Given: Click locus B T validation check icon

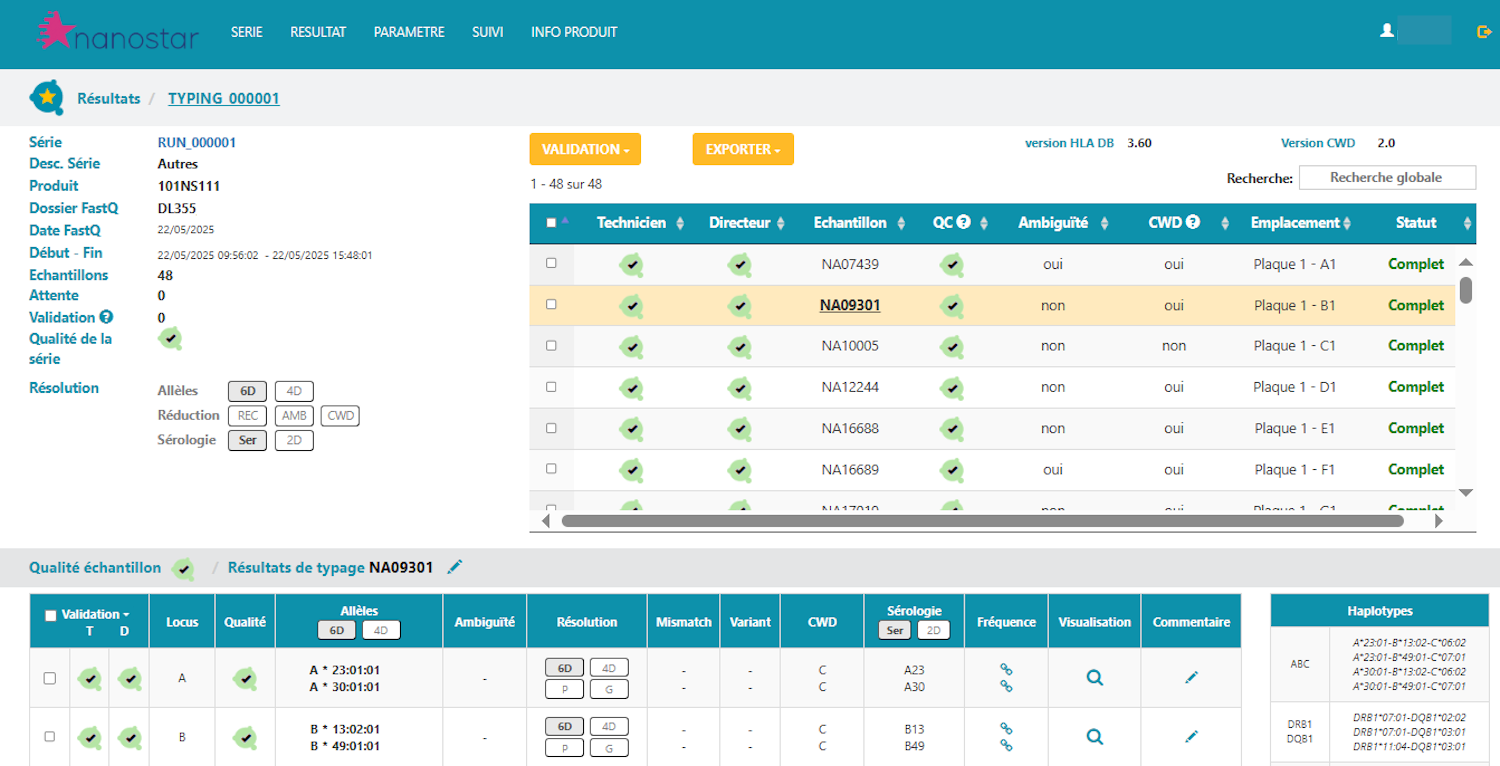Looking at the screenshot, I should pyautogui.click(x=90, y=738).
